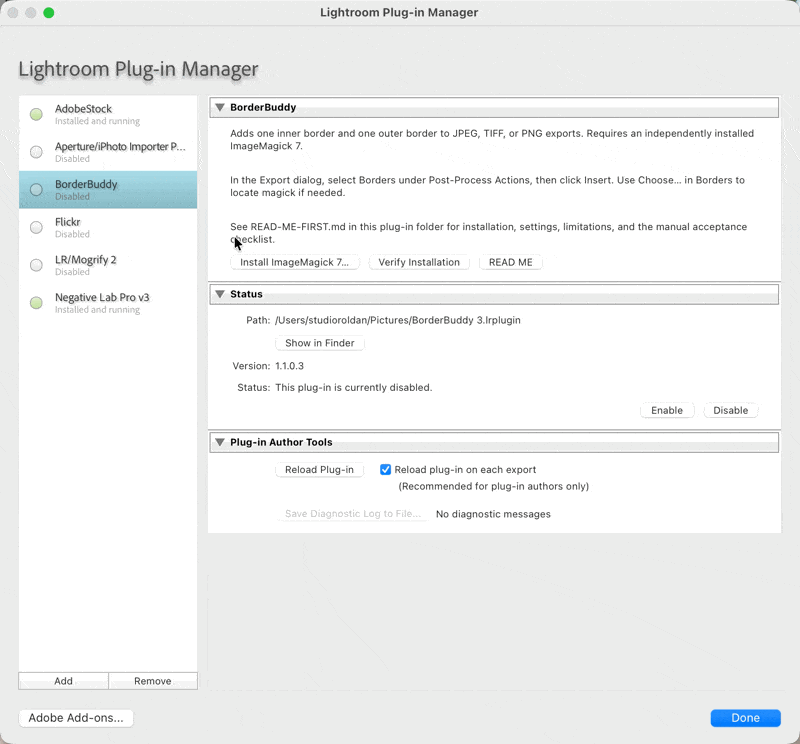Click the Verify Installation button

[x=419, y=262]
